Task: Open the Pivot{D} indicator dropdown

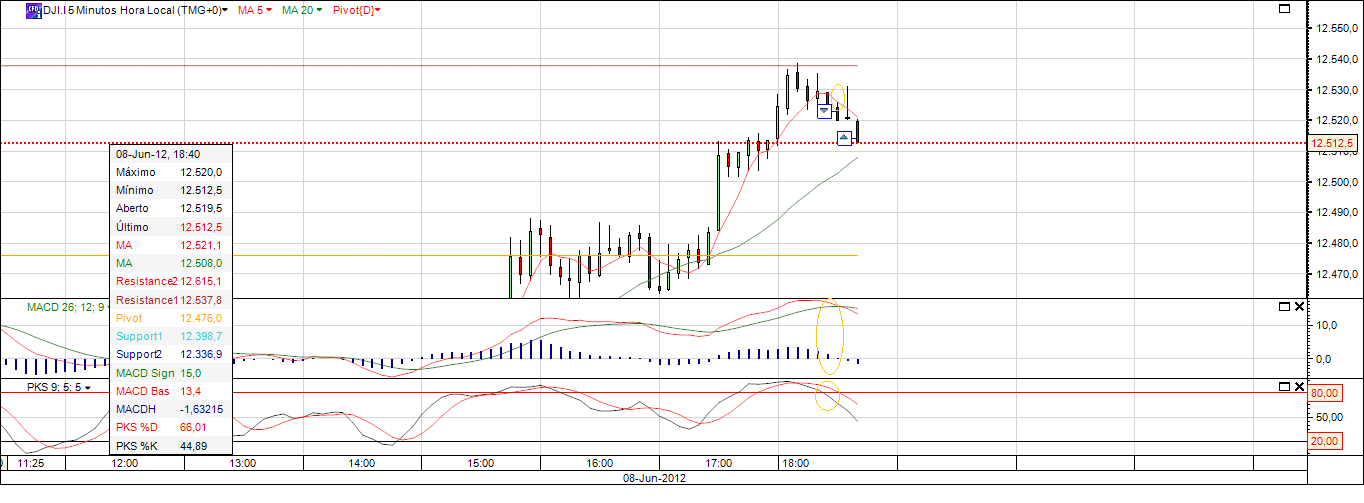Action: click(x=378, y=10)
